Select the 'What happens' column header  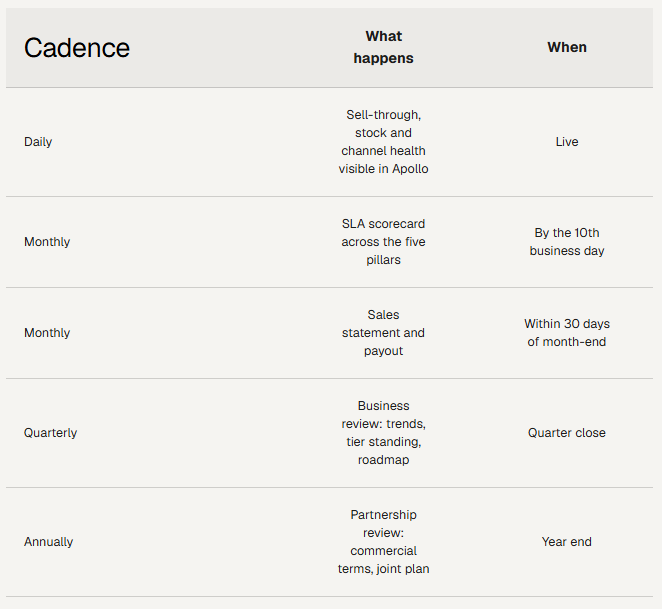[x=383, y=47]
